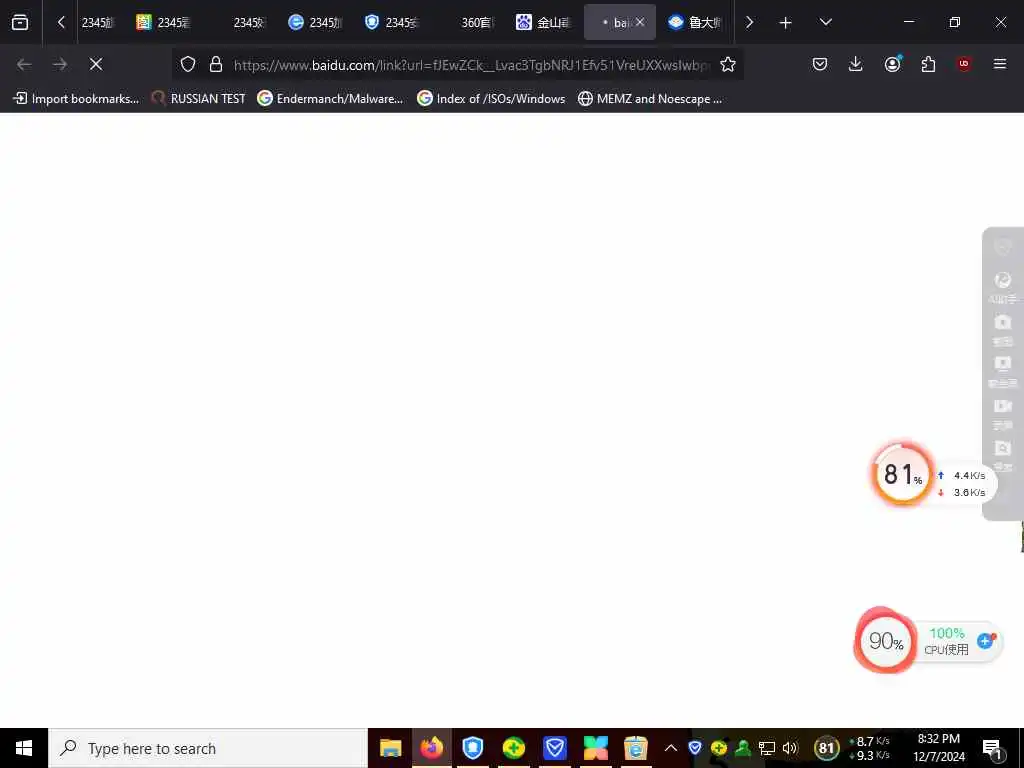Bookmark this page with star icon
This screenshot has width=1024, height=768.
pos(728,64)
